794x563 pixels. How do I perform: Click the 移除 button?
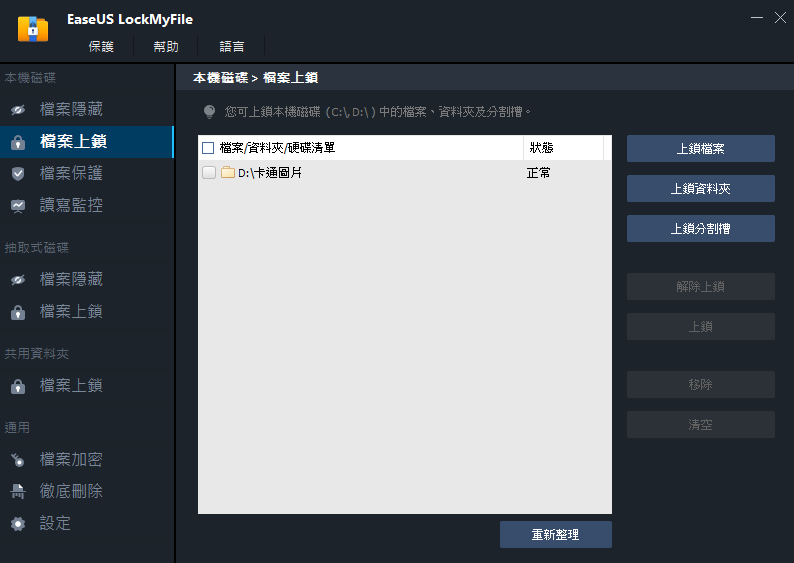pyautogui.click(x=701, y=384)
